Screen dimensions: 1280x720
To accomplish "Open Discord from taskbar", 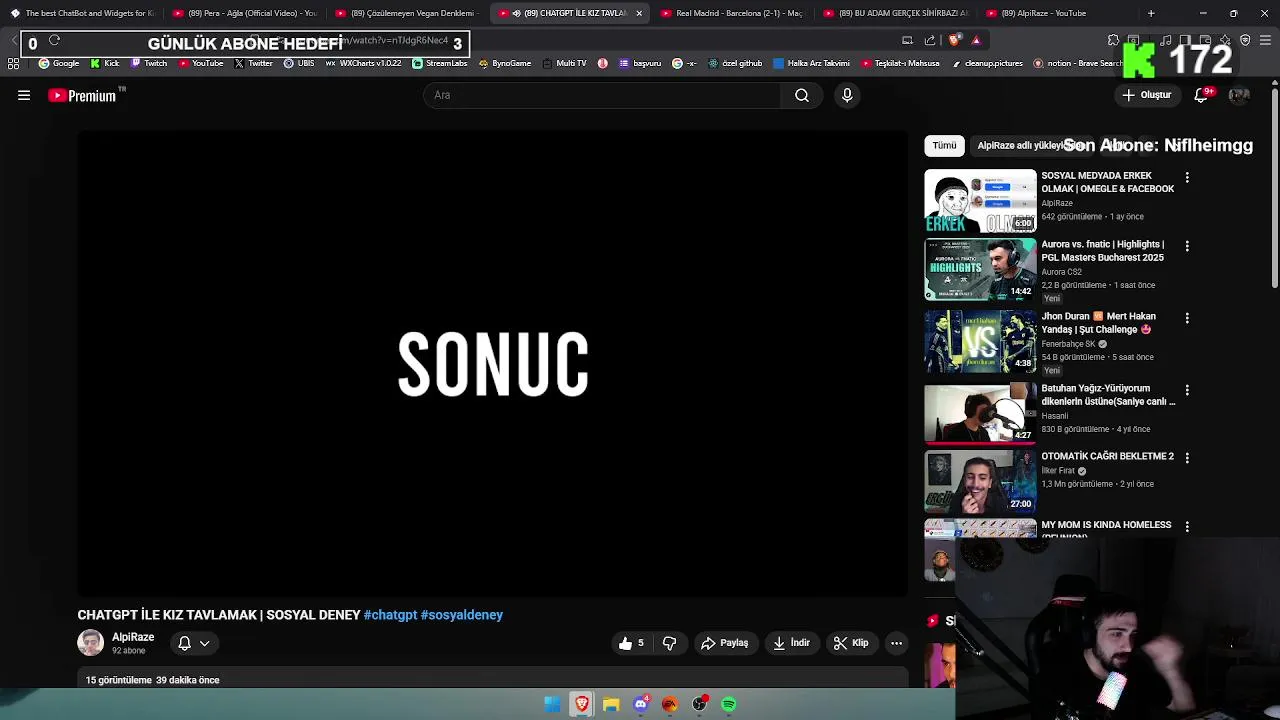I will pyautogui.click(x=641, y=704).
